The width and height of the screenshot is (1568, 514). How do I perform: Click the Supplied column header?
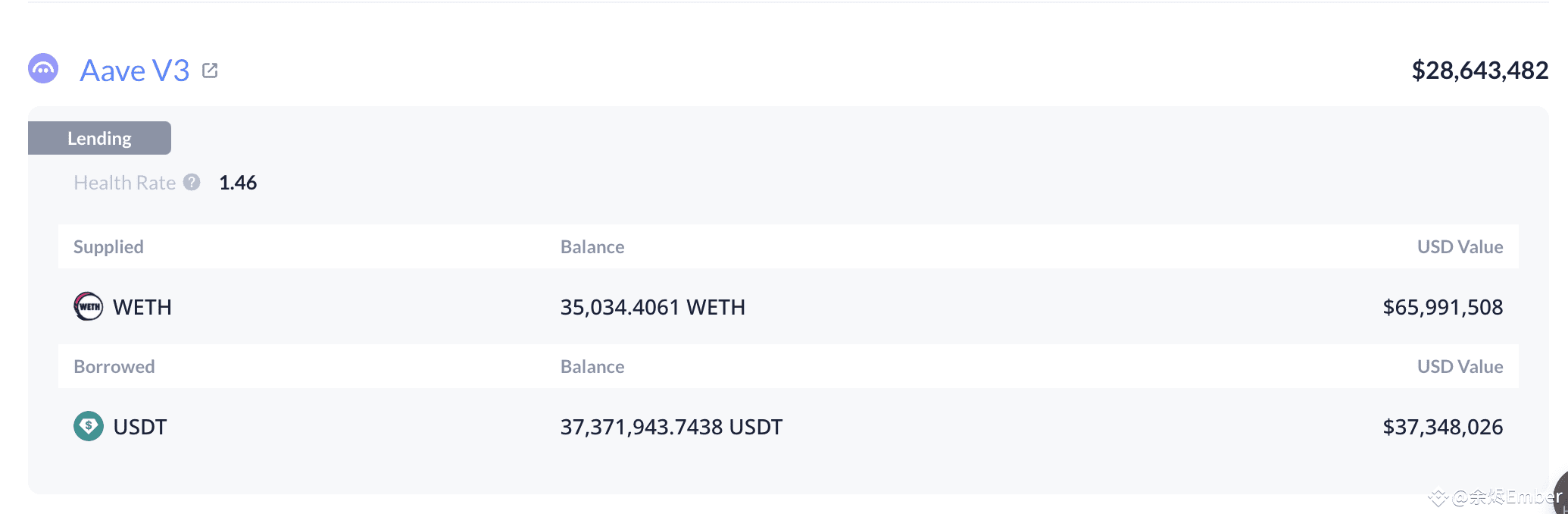[108, 246]
